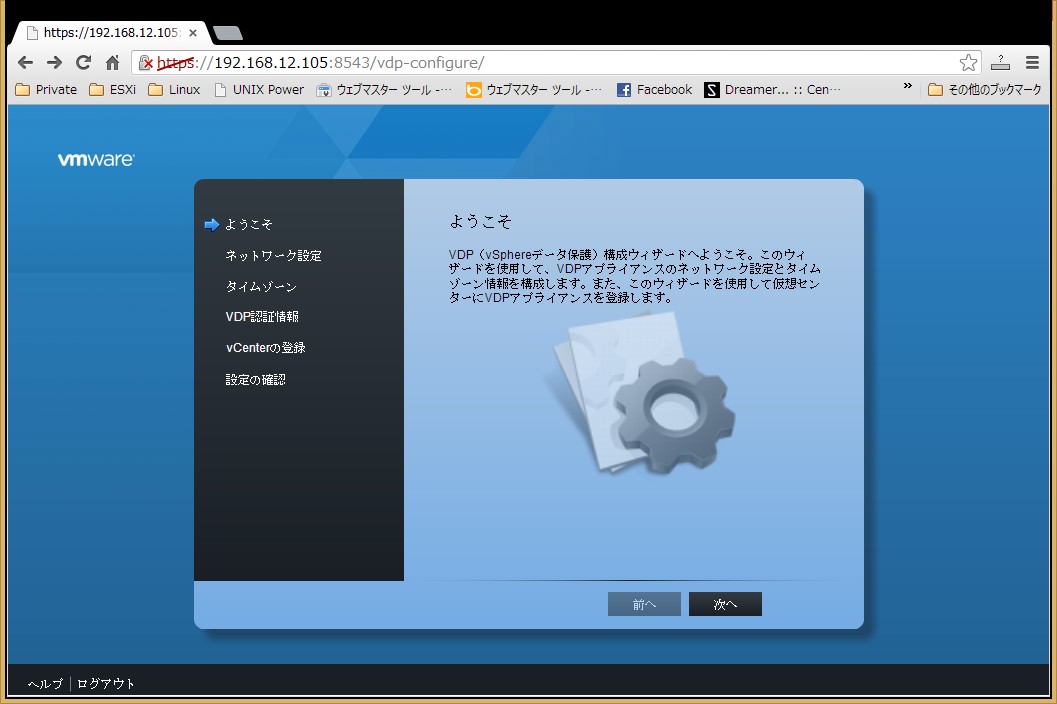Image resolution: width=1057 pixels, height=704 pixels.
Task: Open the orange-icon ウェブマスター ツール bookmark
Action: click(534, 90)
